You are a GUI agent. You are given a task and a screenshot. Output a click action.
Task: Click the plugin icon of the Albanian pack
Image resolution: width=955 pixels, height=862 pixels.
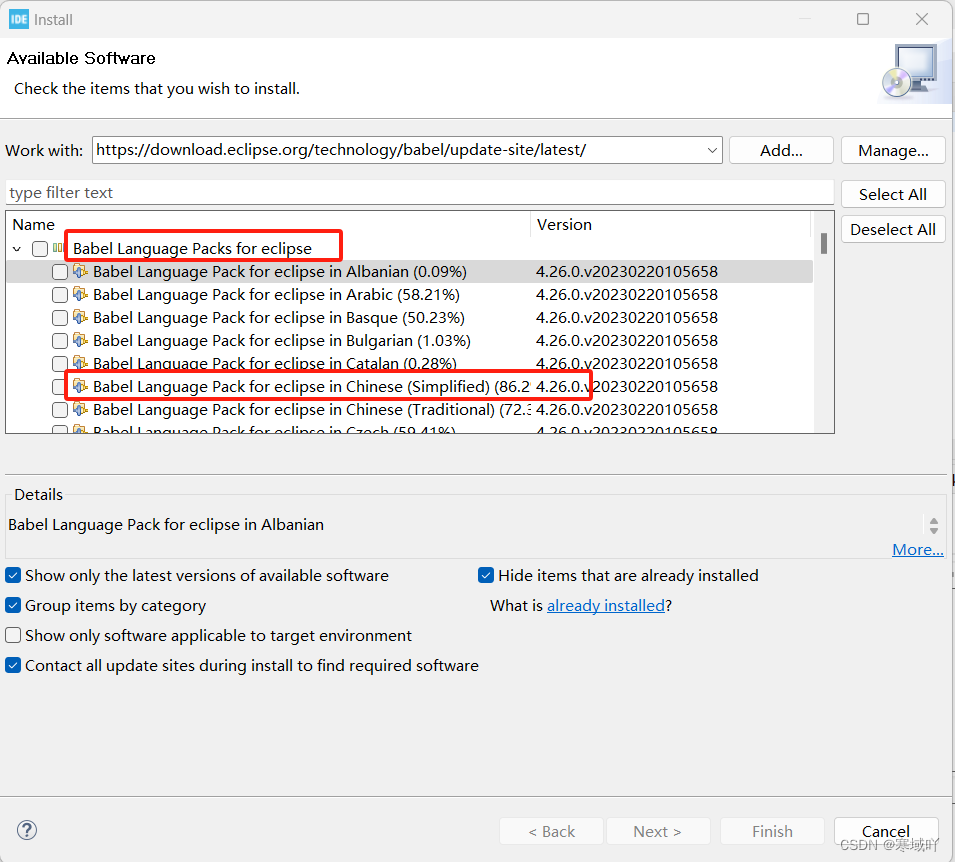pos(80,270)
